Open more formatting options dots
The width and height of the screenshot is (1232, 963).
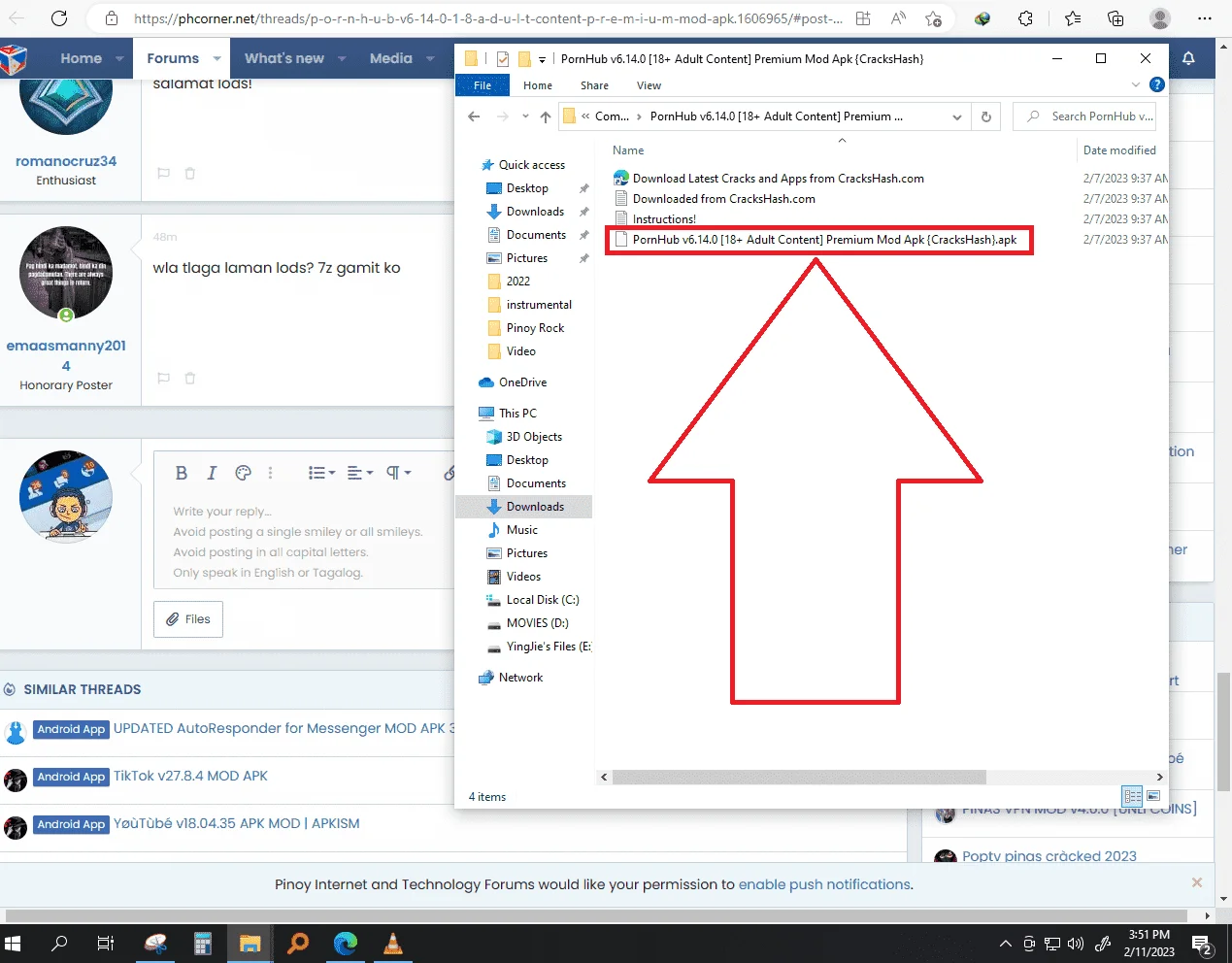(x=271, y=473)
